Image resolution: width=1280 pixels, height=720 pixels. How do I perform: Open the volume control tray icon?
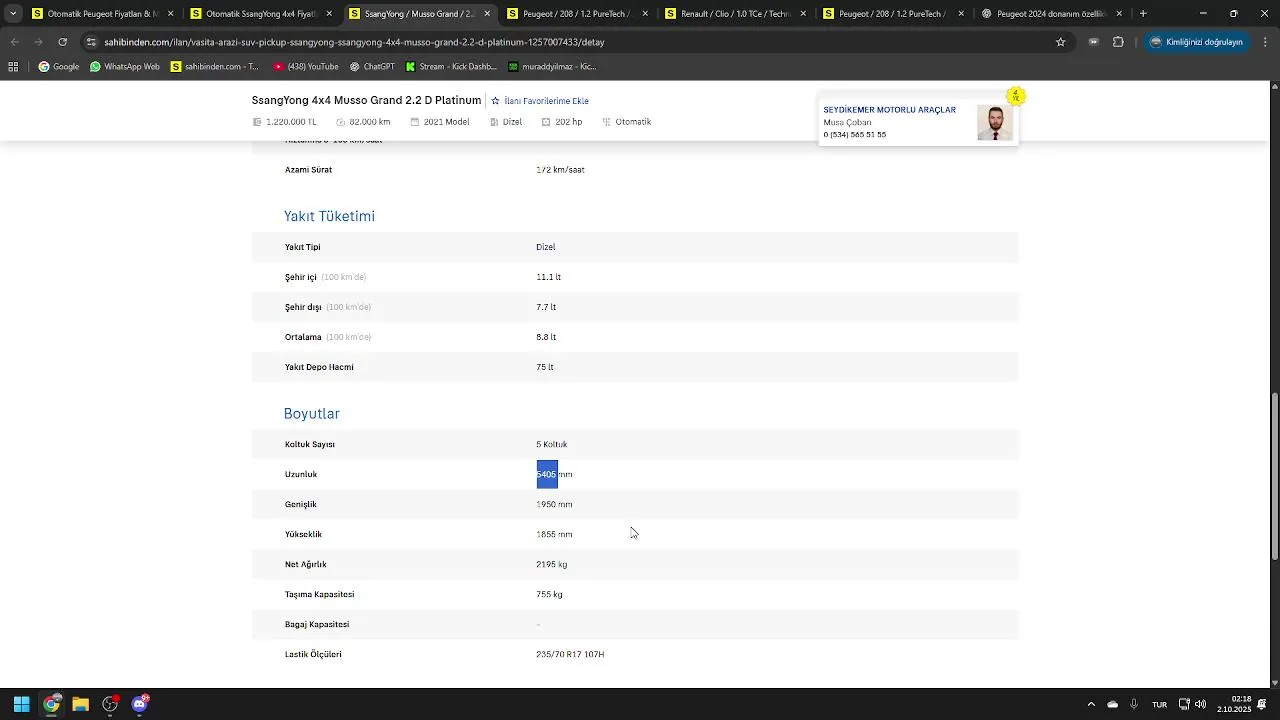coord(1200,704)
